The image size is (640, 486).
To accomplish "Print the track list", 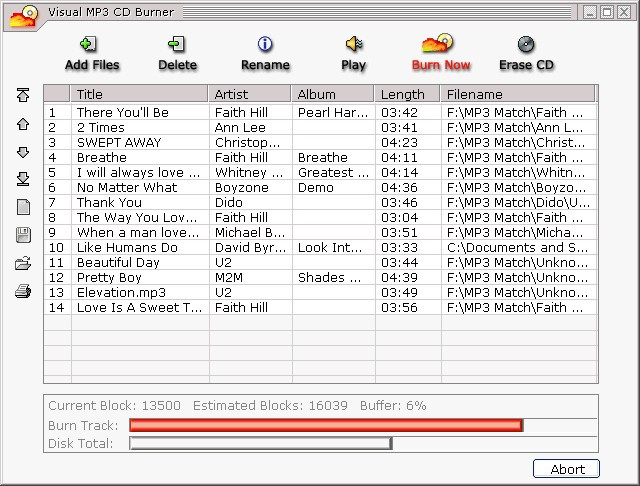I will [23, 291].
